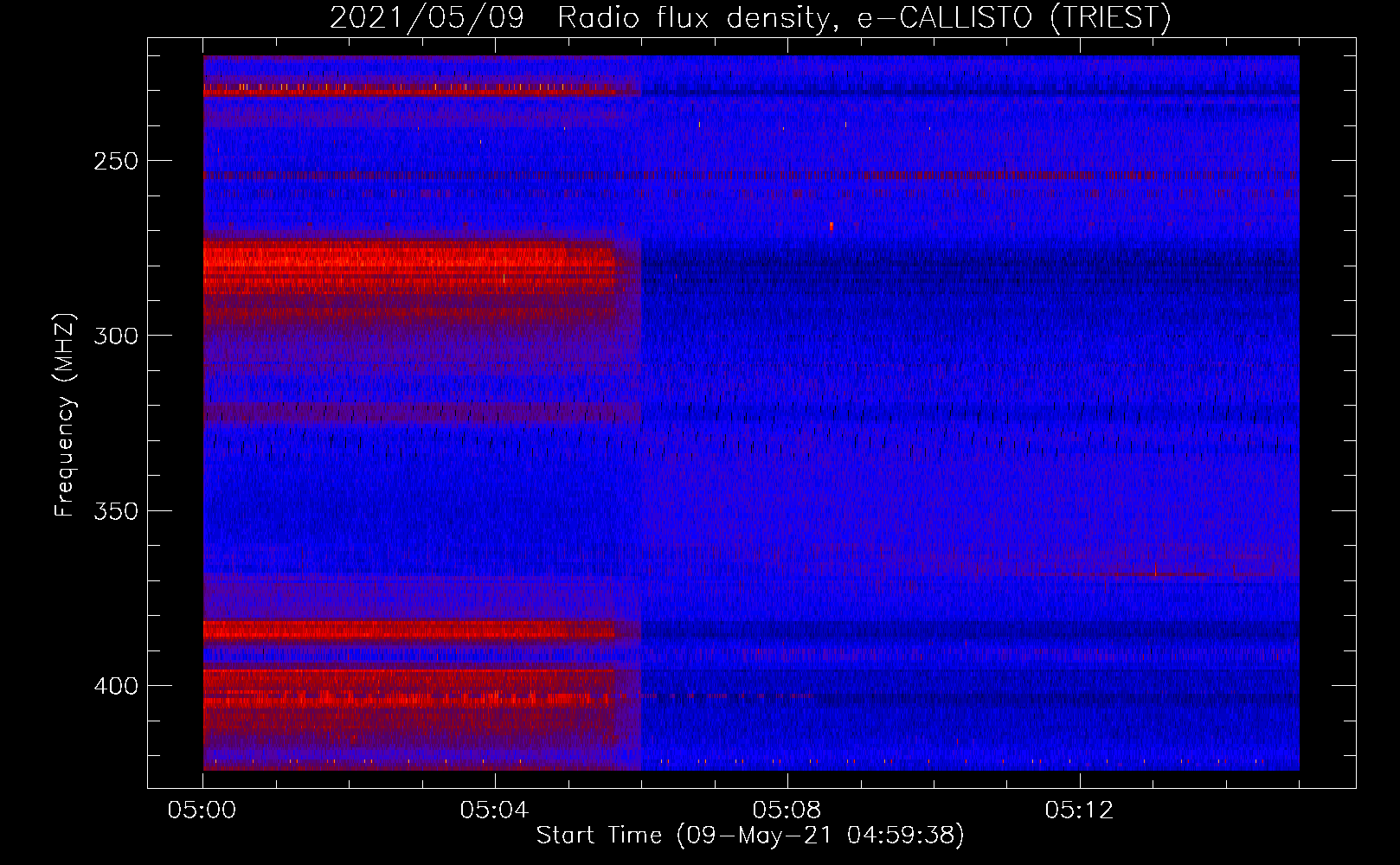
Task: Click the '05:12' time tick label
Action: [1080, 811]
